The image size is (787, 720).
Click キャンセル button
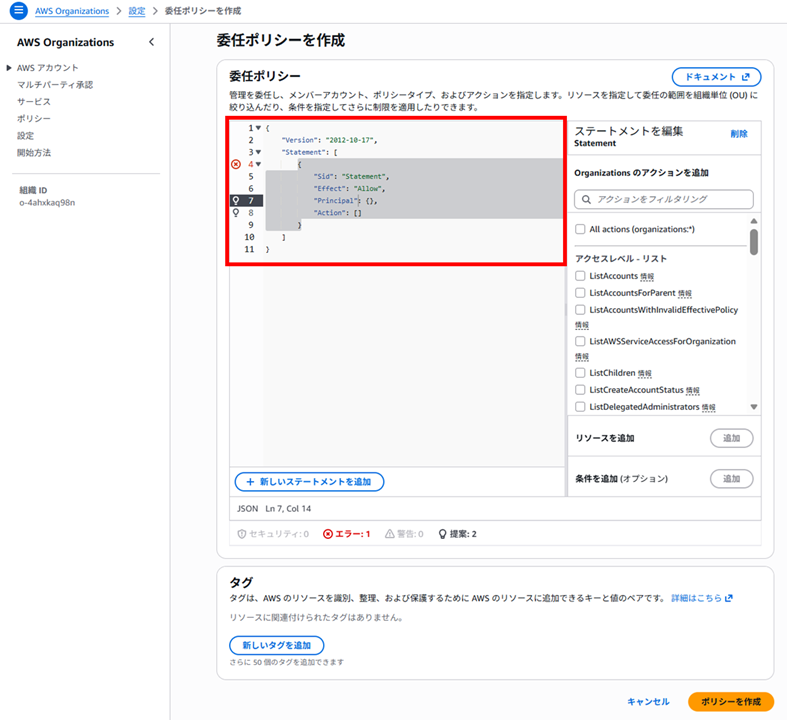pos(648,702)
